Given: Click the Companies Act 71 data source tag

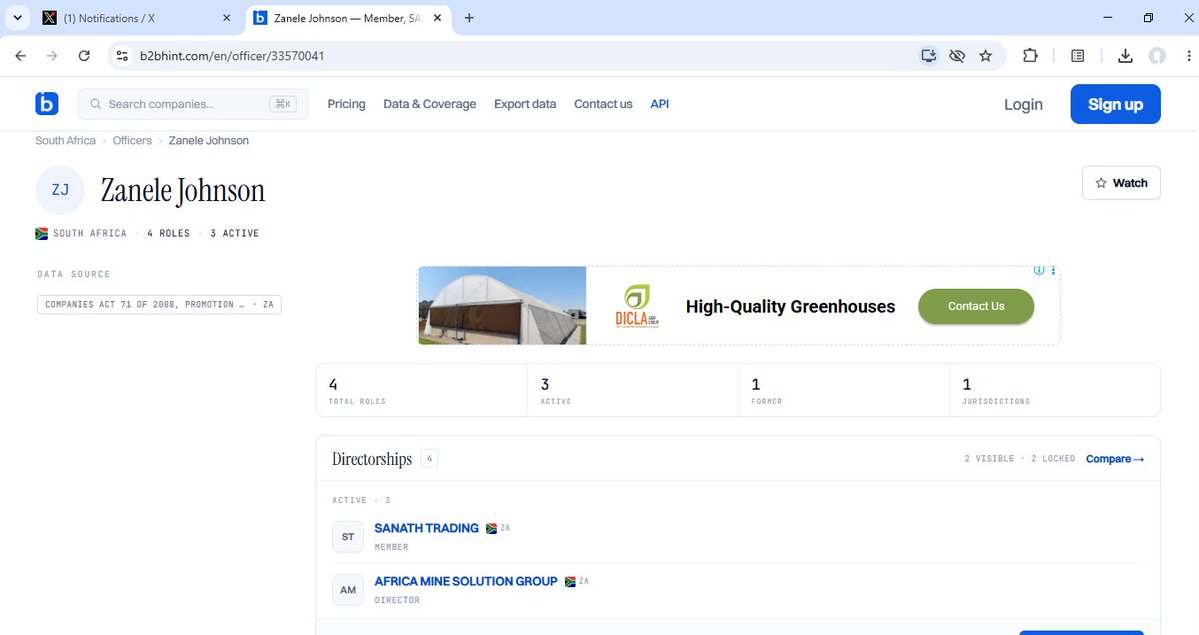Looking at the screenshot, I should (159, 304).
